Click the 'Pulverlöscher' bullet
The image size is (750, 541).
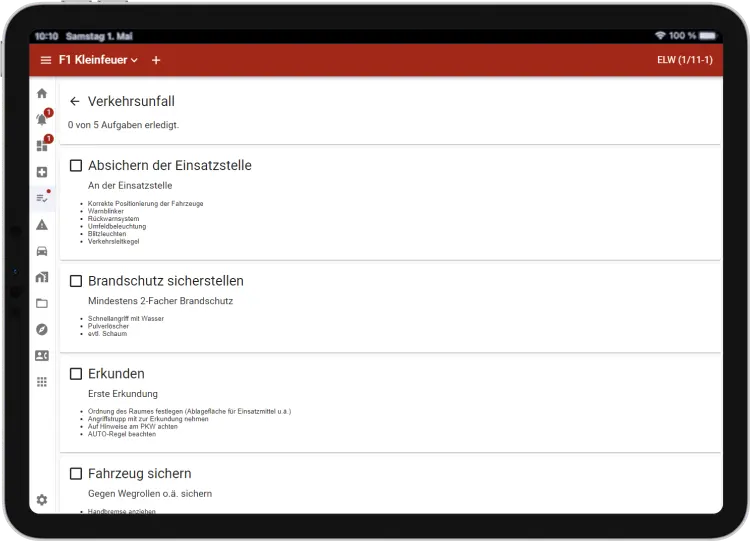109,326
